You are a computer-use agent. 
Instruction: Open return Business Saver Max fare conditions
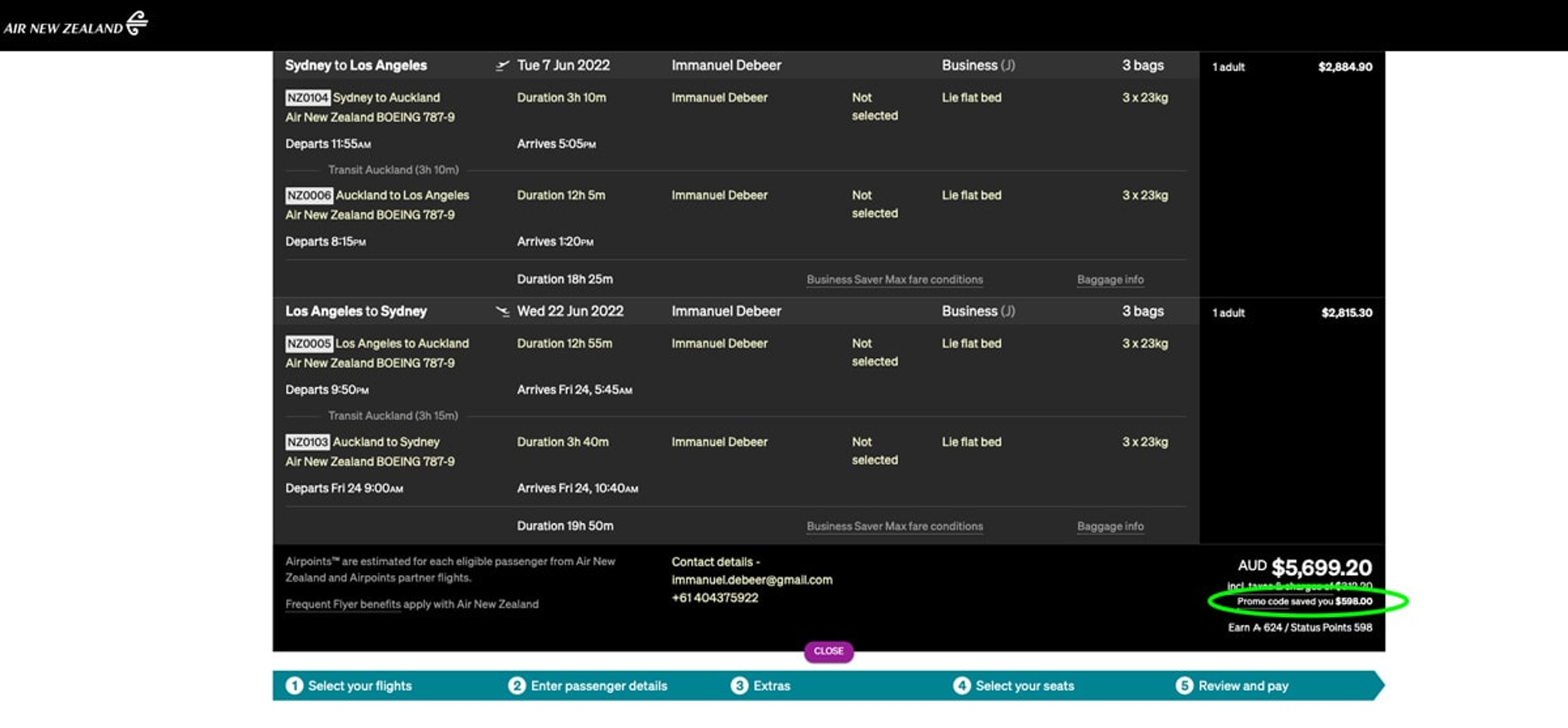click(x=894, y=526)
